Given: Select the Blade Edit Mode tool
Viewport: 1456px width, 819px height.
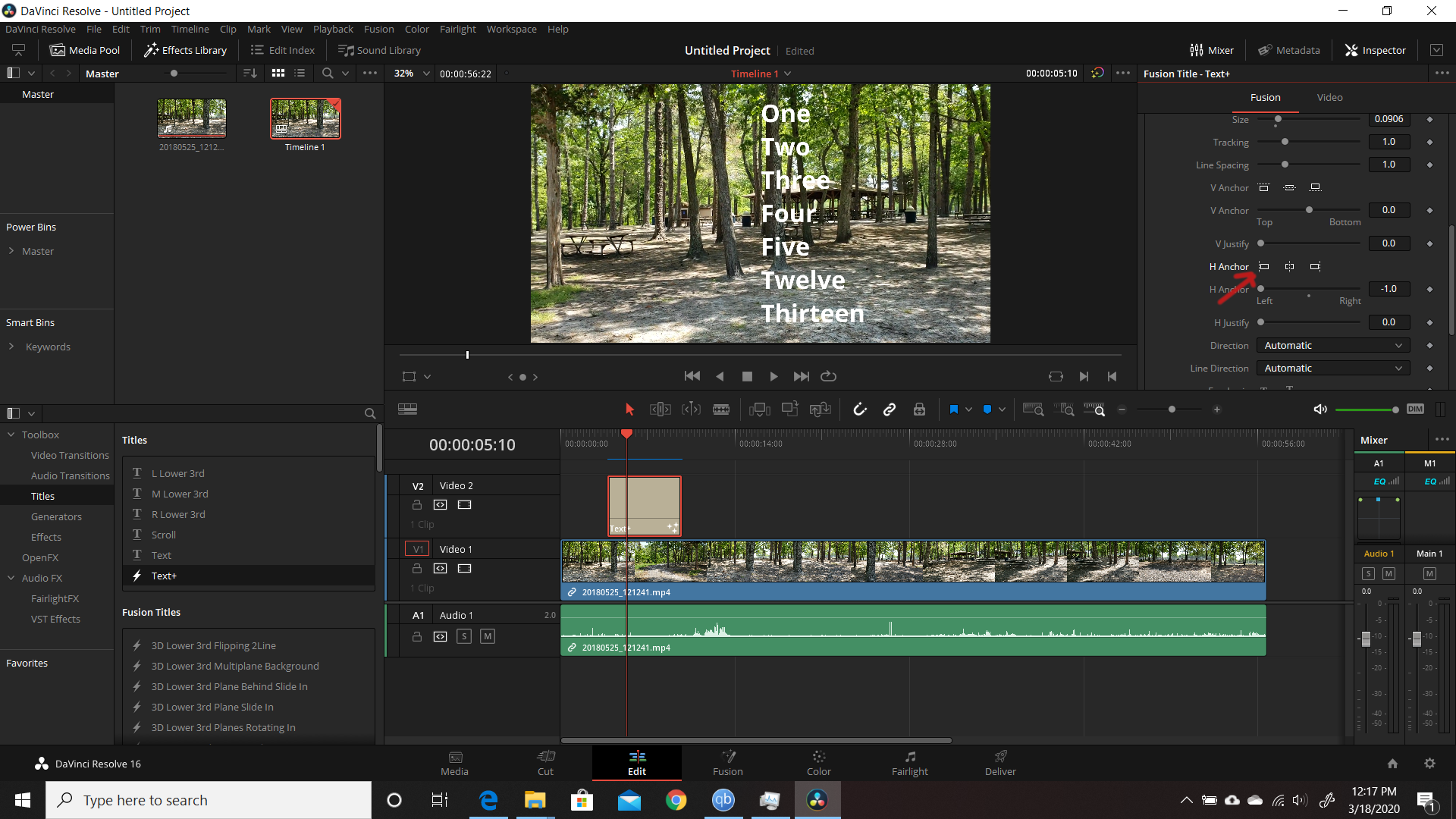Looking at the screenshot, I should click(x=721, y=409).
